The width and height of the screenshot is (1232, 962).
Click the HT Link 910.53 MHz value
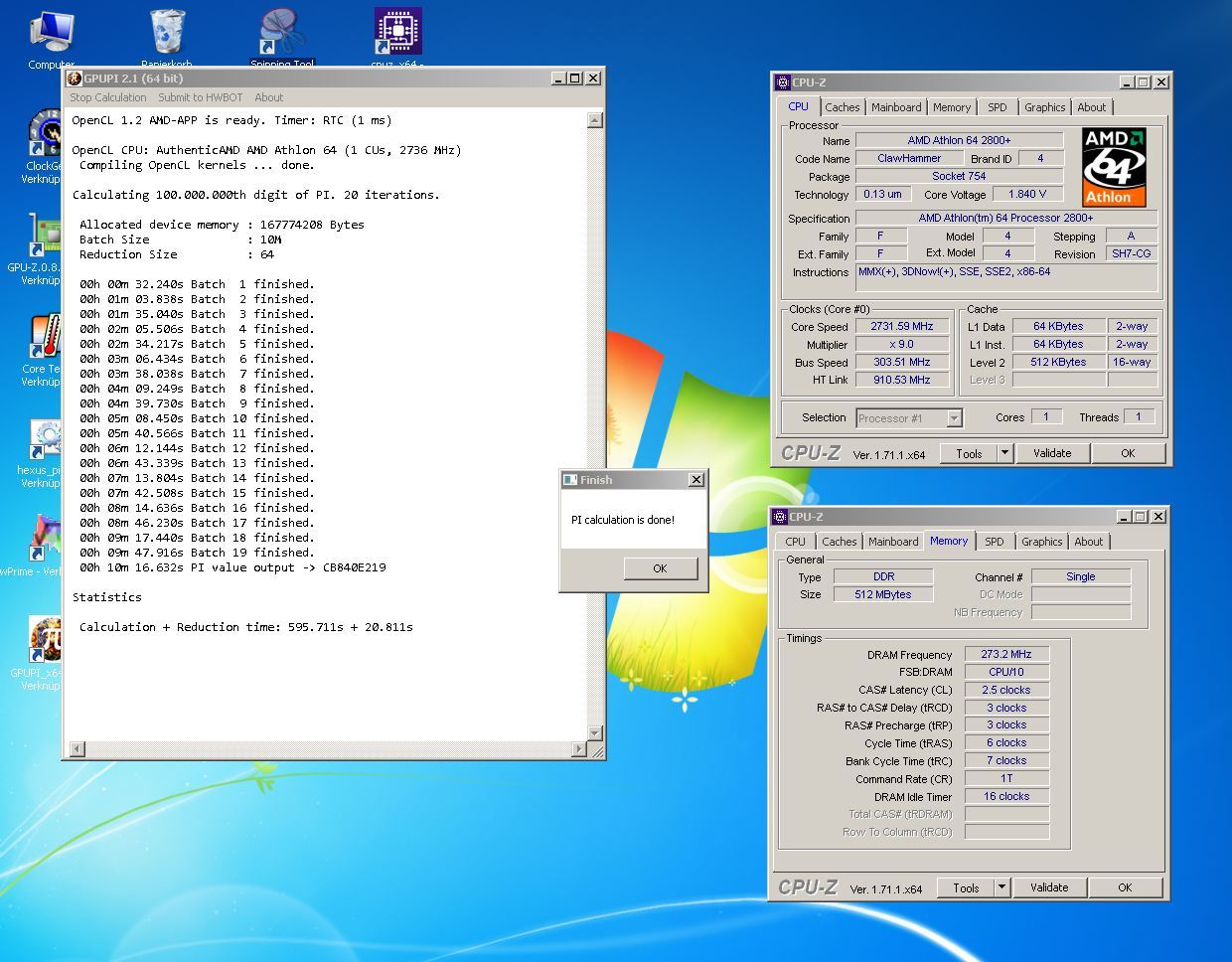(902, 380)
